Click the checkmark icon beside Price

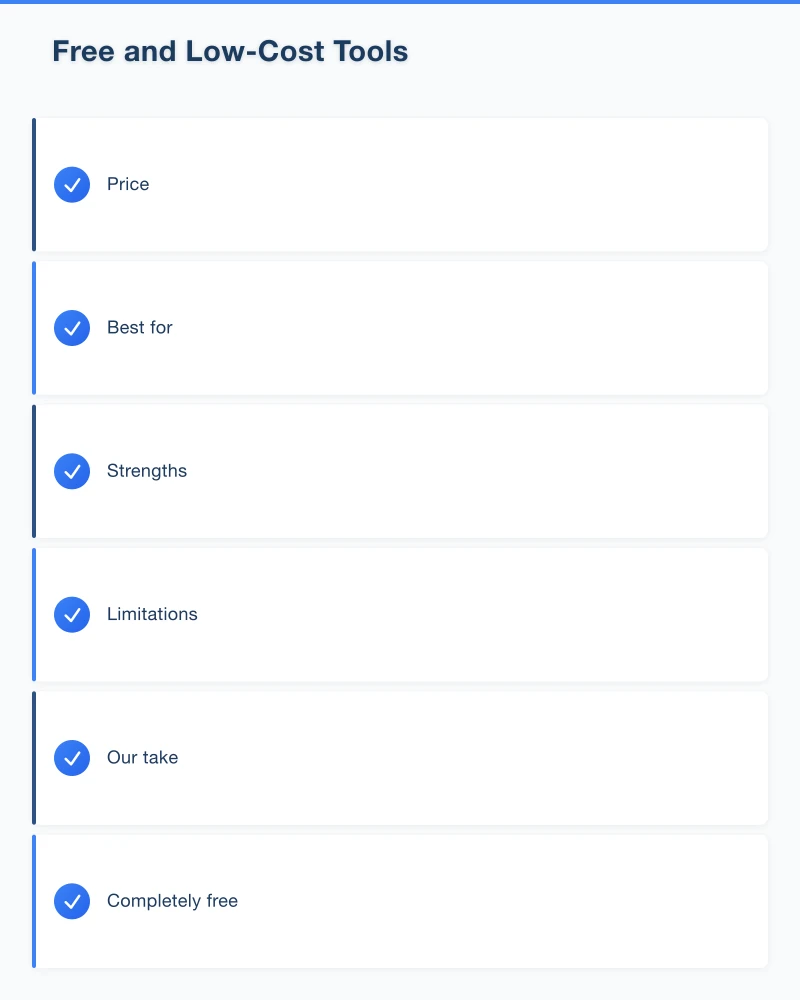coord(72,185)
